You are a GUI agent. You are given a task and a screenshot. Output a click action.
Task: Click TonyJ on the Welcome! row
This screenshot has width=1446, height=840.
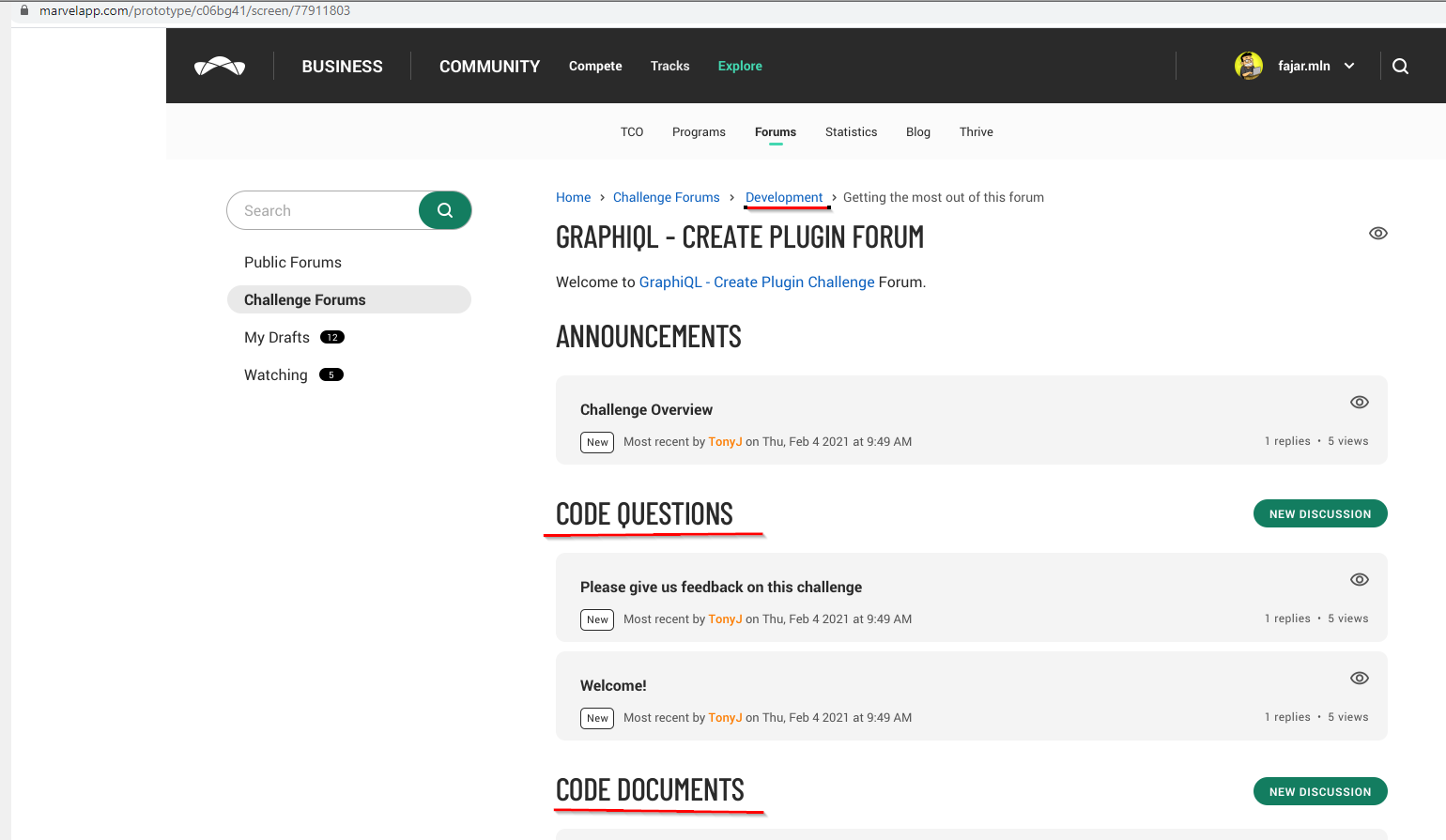coord(725,718)
